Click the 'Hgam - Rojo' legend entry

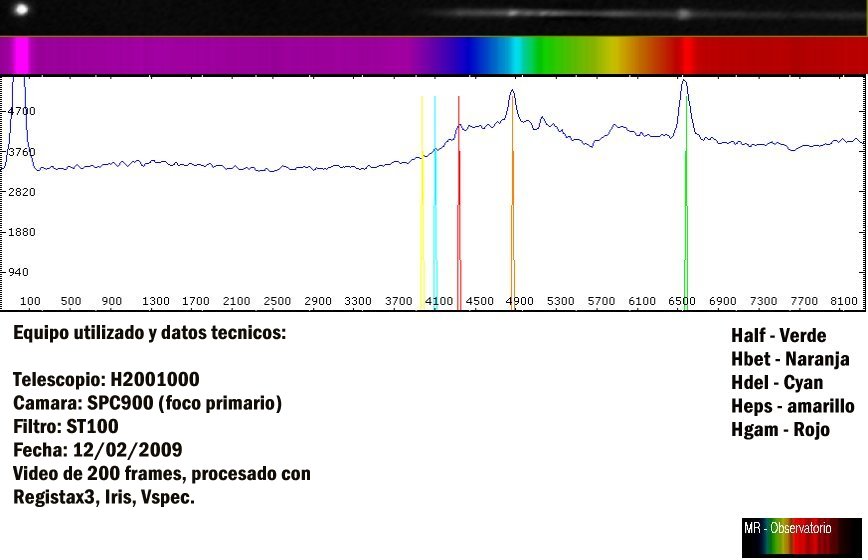click(x=780, y=429)
